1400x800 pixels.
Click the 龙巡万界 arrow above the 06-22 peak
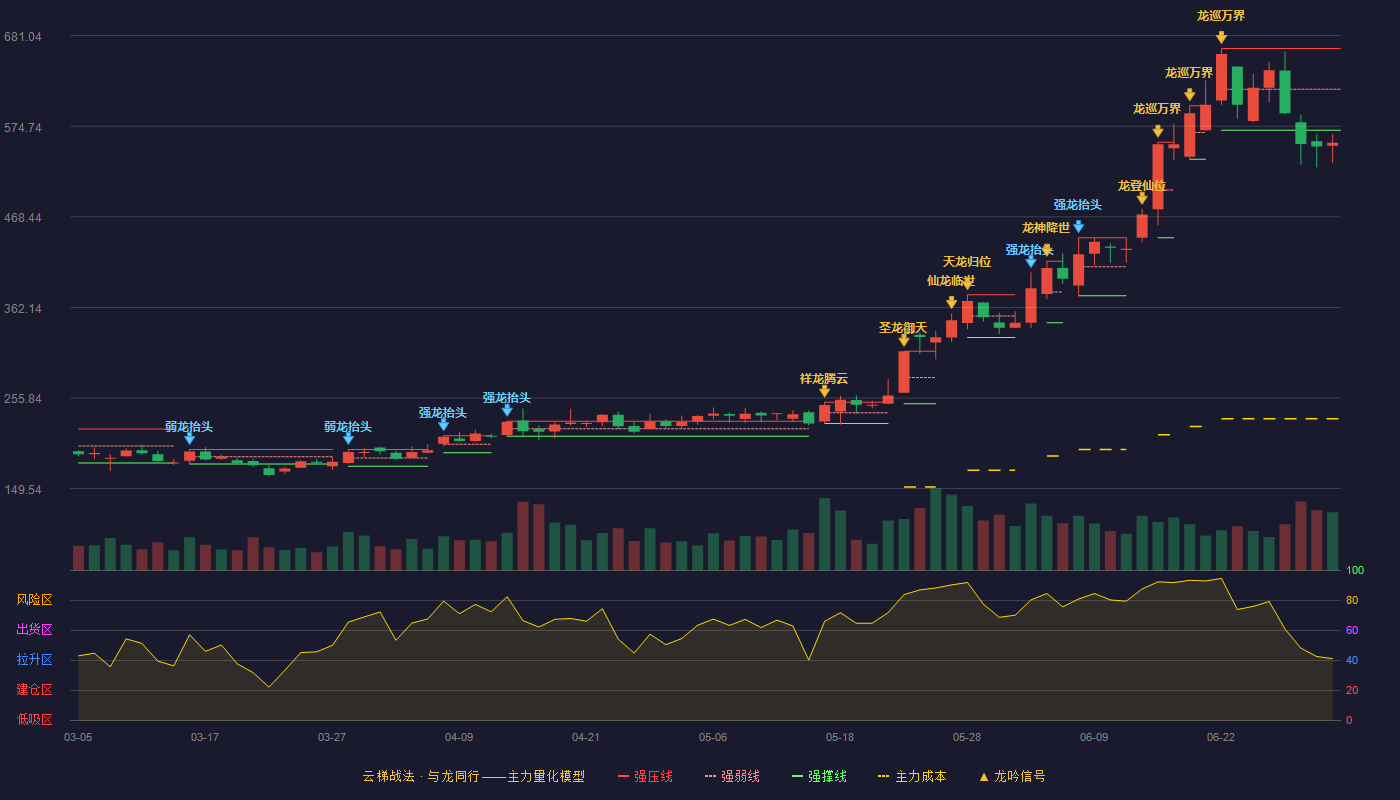[x=1221, y=37]
